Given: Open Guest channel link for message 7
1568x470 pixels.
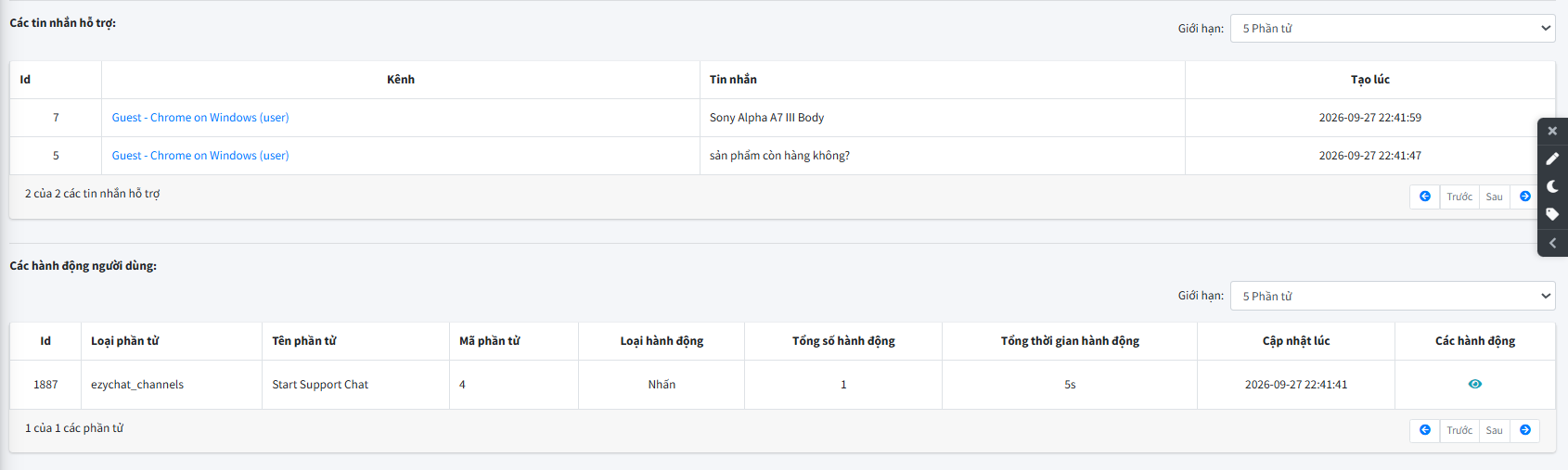Looking at the screenshot, I should click(200, 118).
